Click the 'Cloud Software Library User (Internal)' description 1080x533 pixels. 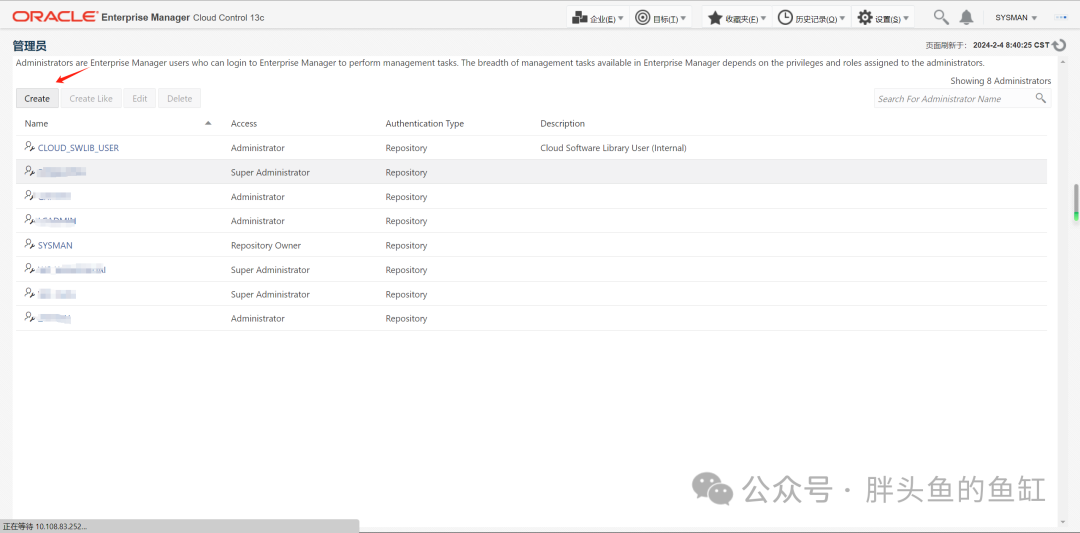[613, 148]
